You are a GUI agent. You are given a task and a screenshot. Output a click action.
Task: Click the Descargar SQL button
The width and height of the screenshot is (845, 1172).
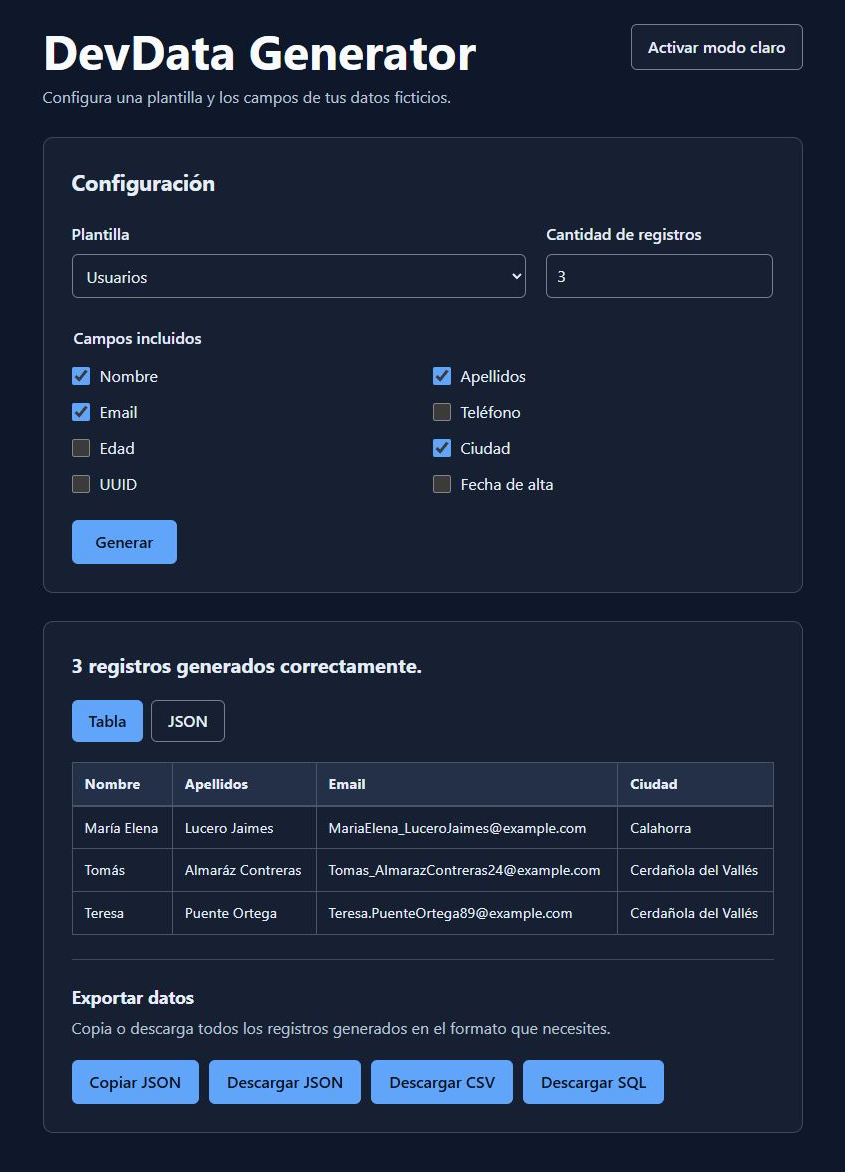593,1082
